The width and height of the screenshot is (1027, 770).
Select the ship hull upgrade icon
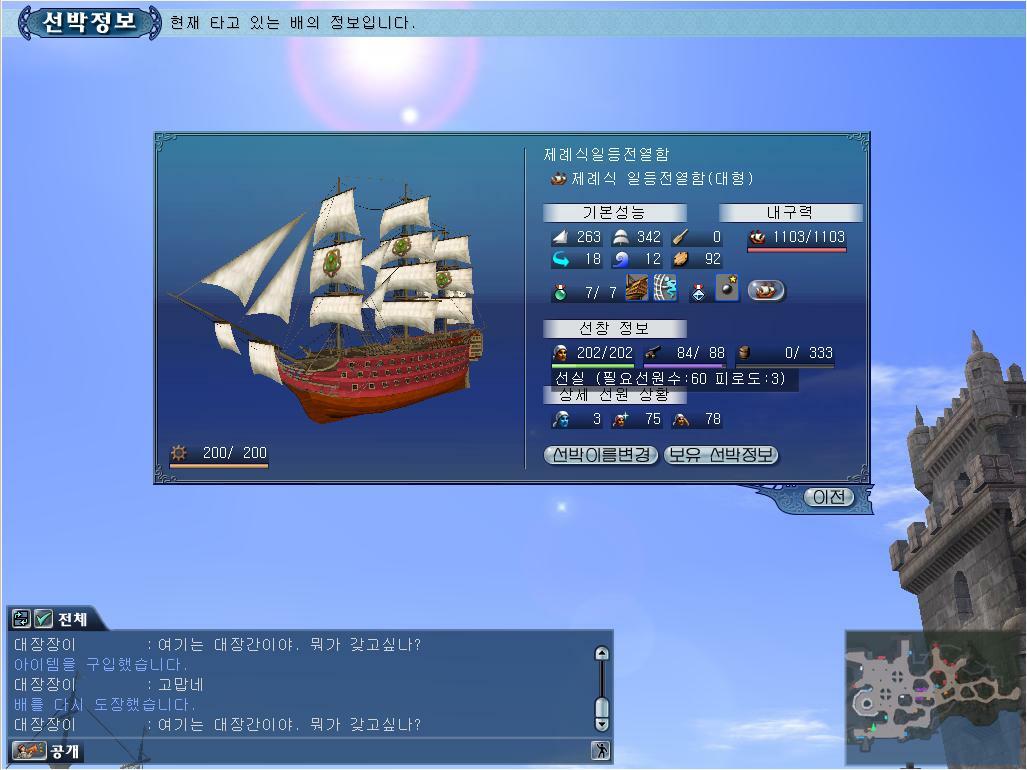637,290
